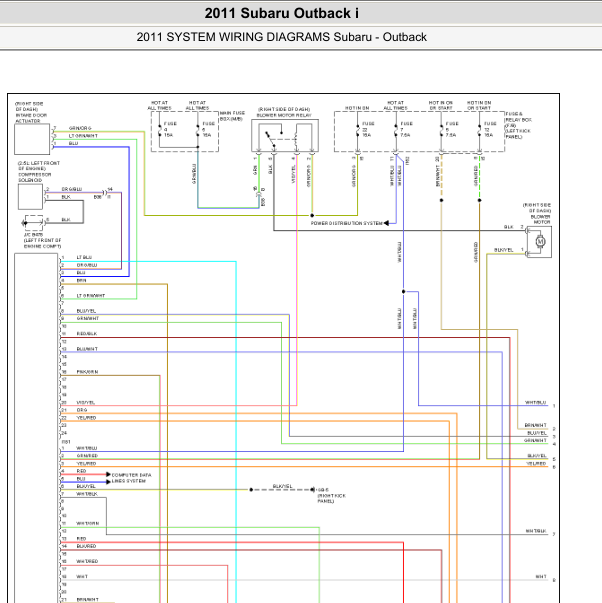Click the Power Distribution System label
The width and height of the screenshot is (602, 603).
click(x=347, y=223)
